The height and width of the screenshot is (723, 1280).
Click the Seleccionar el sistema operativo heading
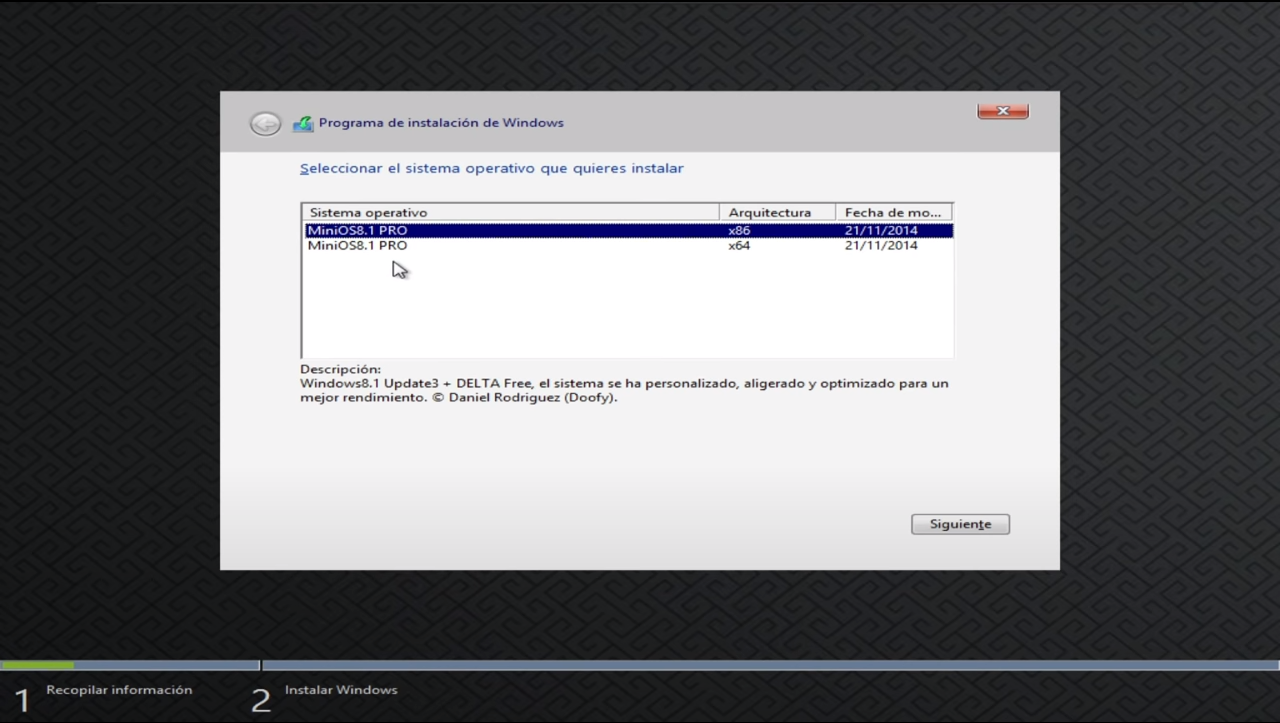pos(492,168)
